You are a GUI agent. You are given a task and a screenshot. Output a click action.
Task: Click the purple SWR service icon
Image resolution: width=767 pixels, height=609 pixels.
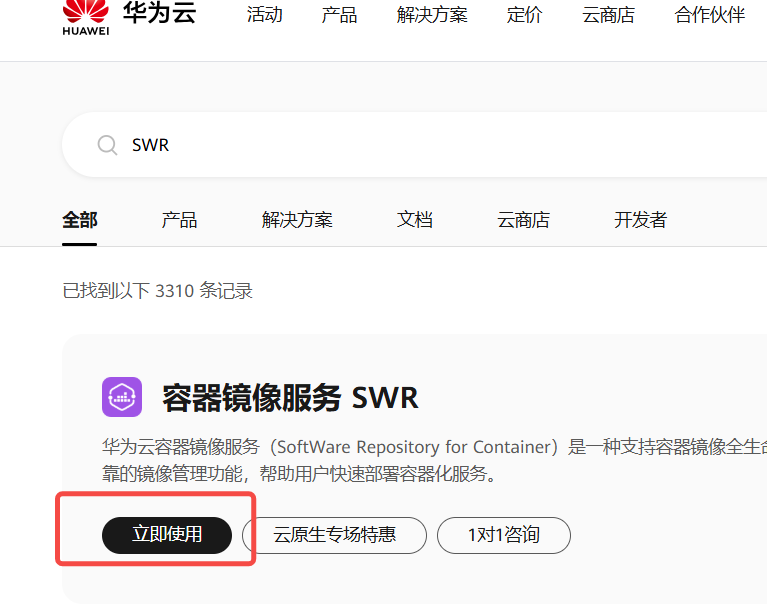point(122,397)
